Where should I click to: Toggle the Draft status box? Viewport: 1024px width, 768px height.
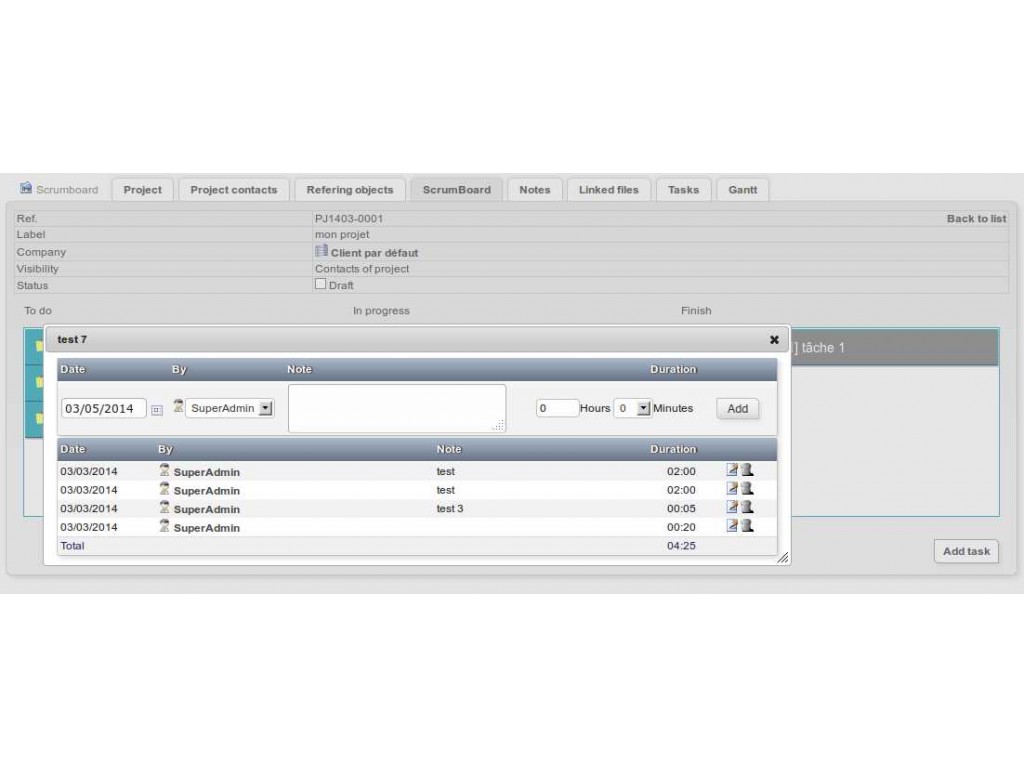(x=320, y=284)
